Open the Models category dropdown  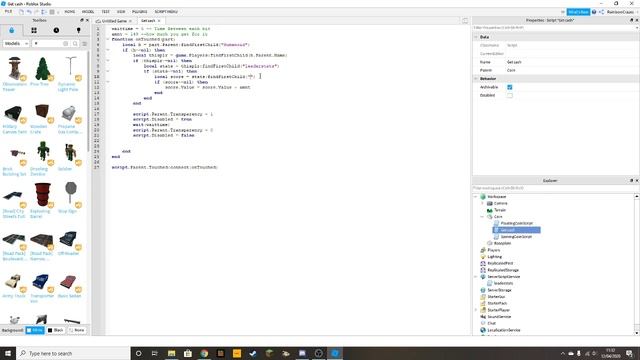coord(16,43)
